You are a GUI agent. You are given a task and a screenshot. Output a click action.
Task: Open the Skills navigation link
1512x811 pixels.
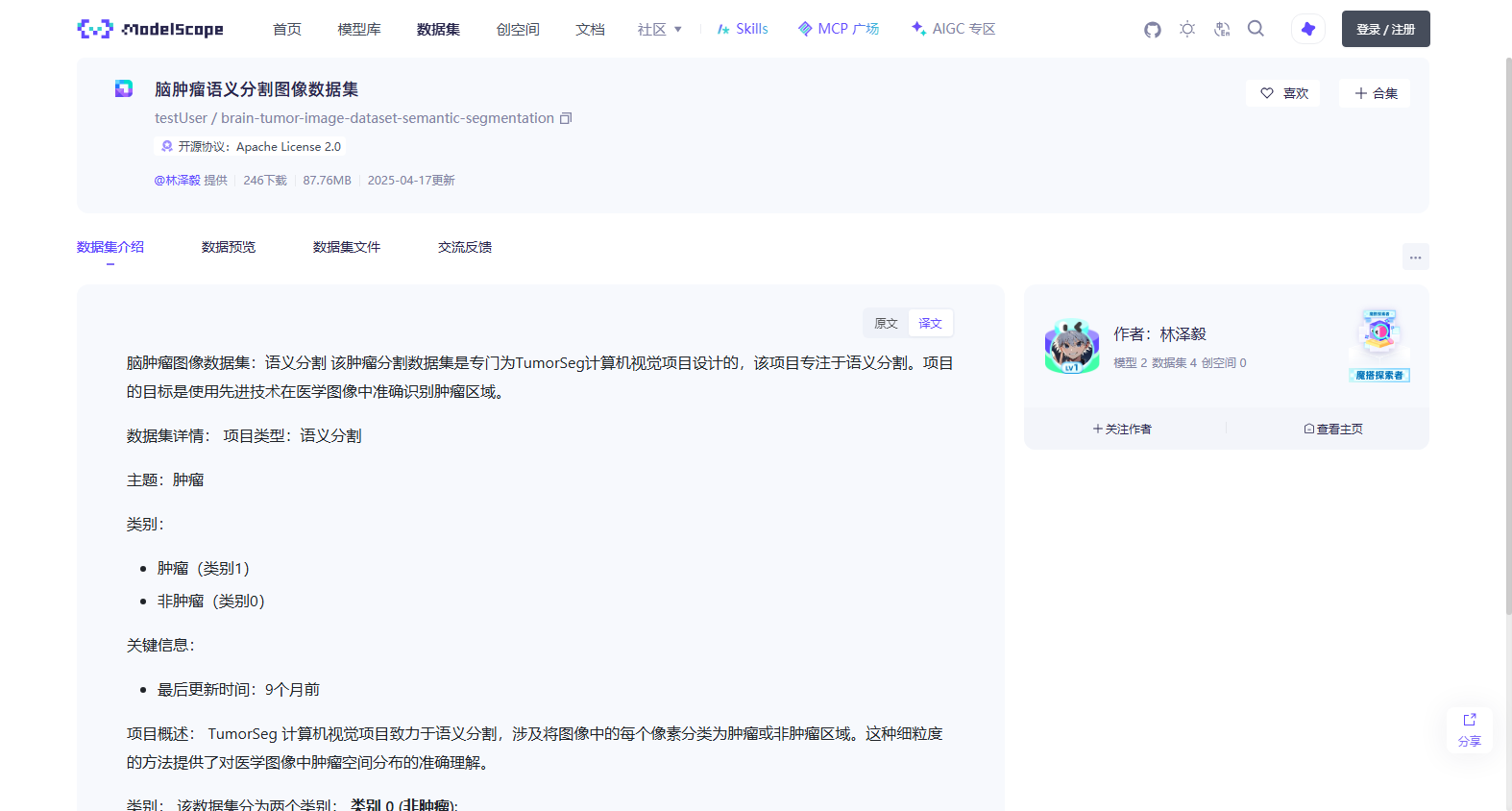(743, 29)
